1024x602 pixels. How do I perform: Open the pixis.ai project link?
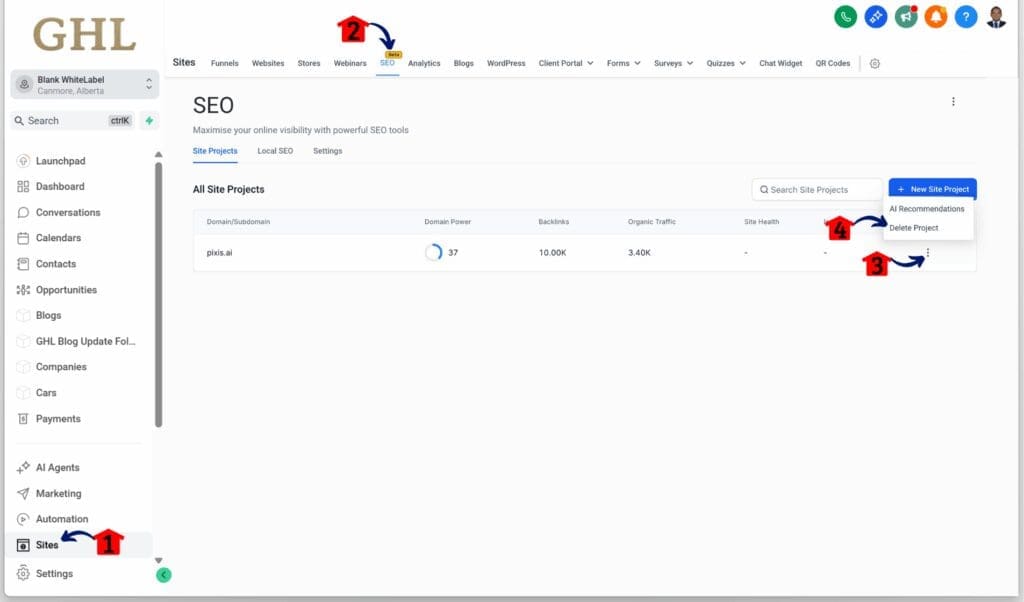click(219, 252)
